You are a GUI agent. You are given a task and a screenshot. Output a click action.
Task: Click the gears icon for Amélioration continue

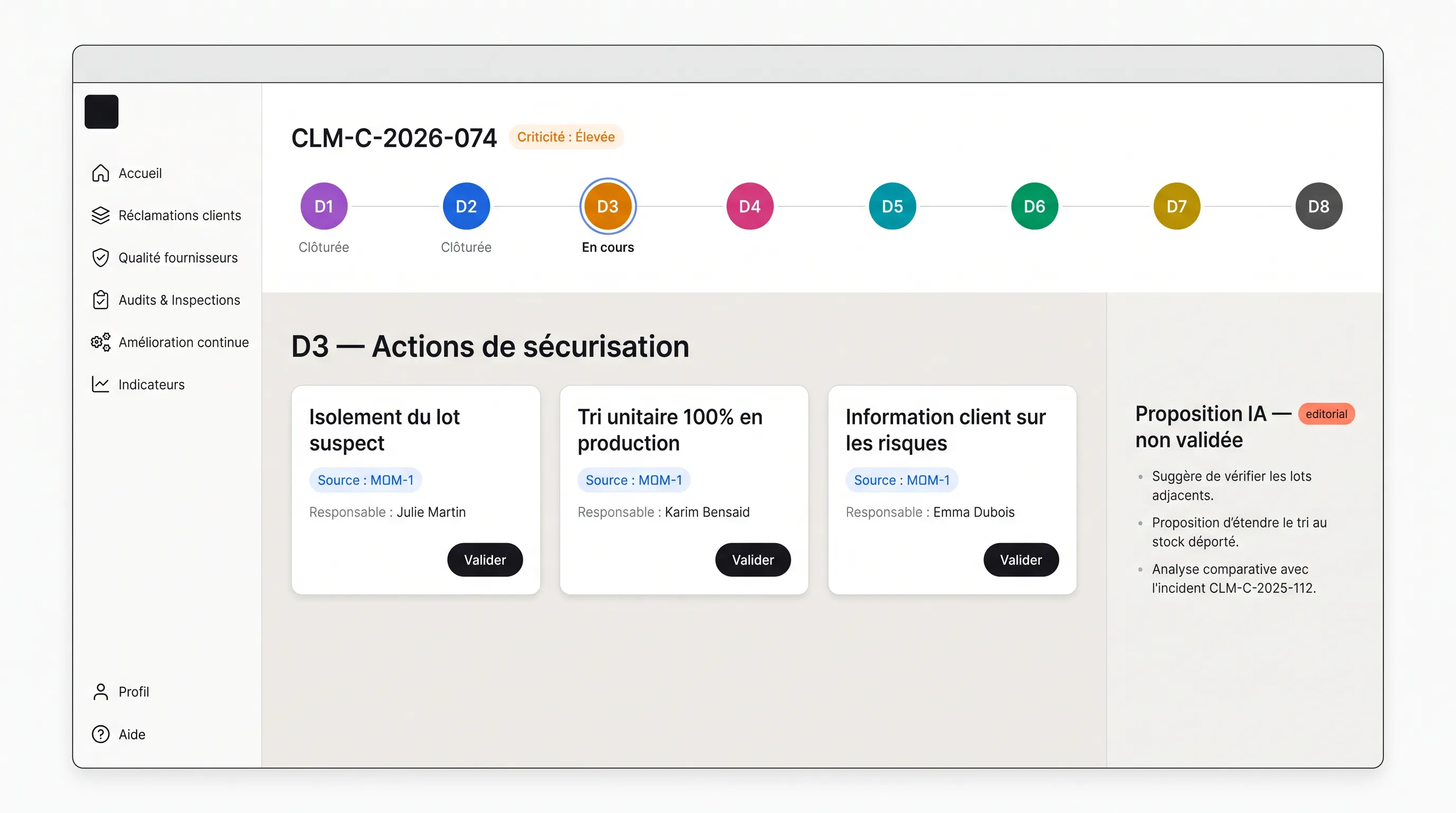pyautogui.click(x=101, y=342)
